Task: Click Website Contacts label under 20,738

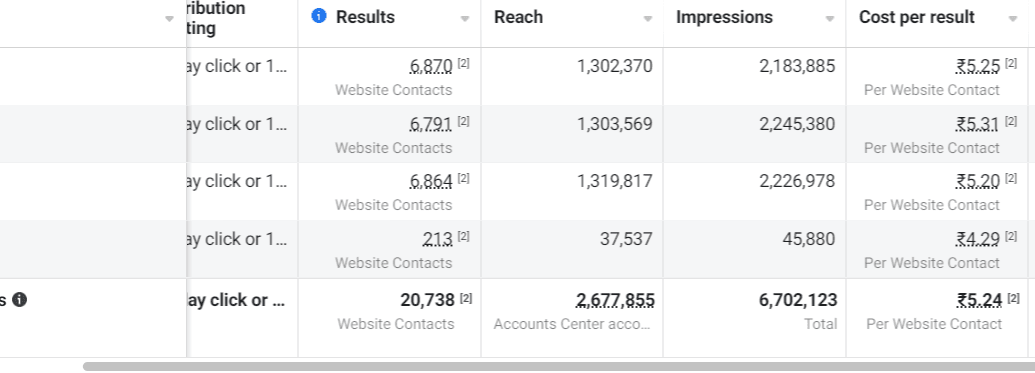Action: (x=395, y=324)
